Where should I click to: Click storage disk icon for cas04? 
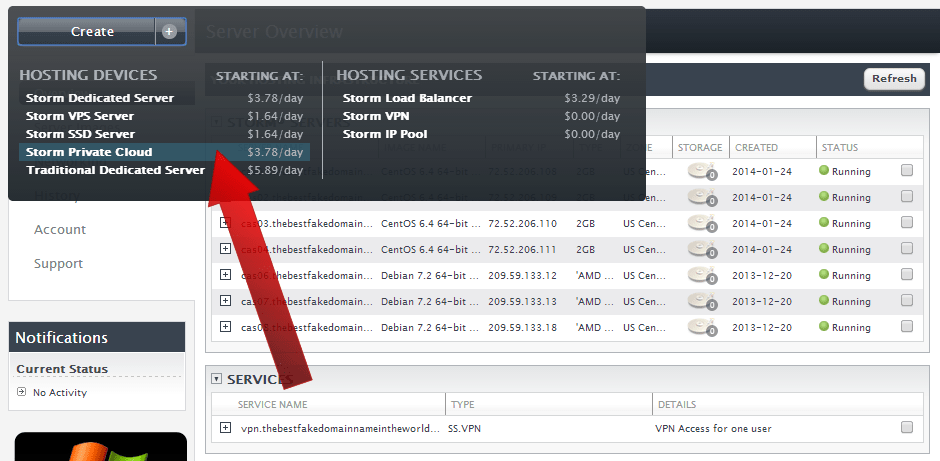(x=702, y=249)
